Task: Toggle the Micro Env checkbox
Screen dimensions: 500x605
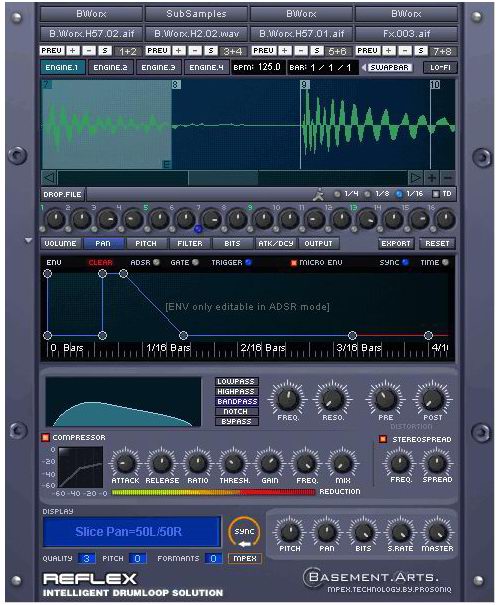Action: coord(294,263)
